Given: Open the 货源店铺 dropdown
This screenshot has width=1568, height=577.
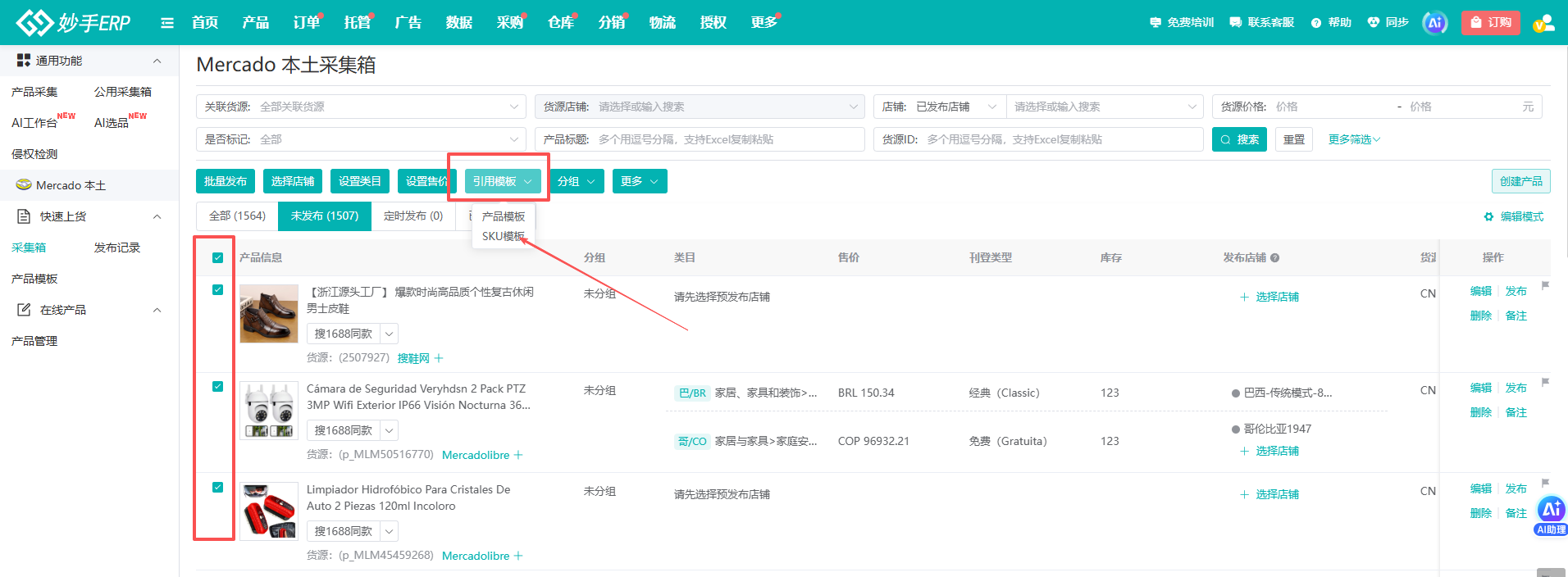Looking at the screenshot, I should tap(700, 107).
